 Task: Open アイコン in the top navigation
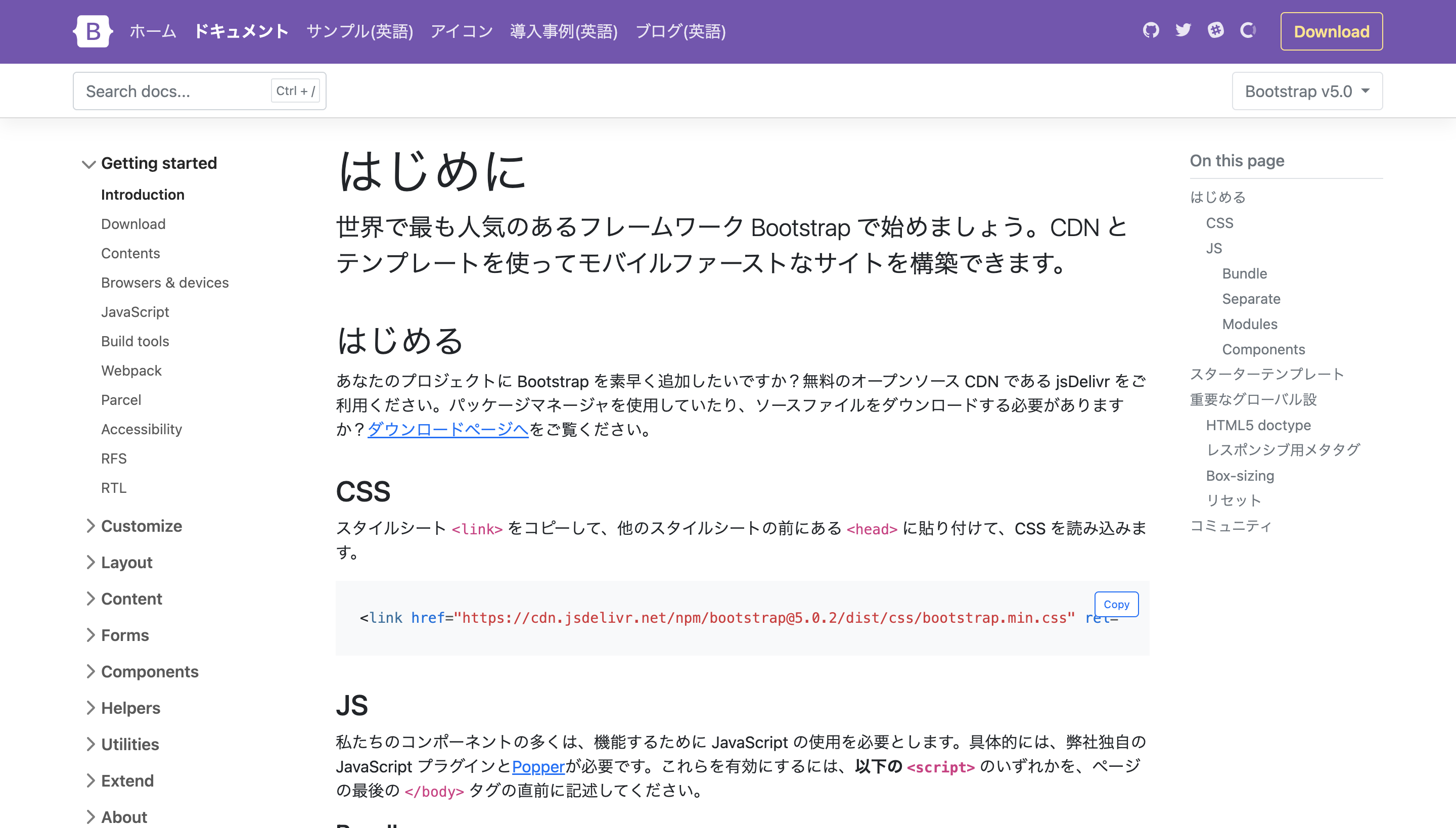[461, 31]
